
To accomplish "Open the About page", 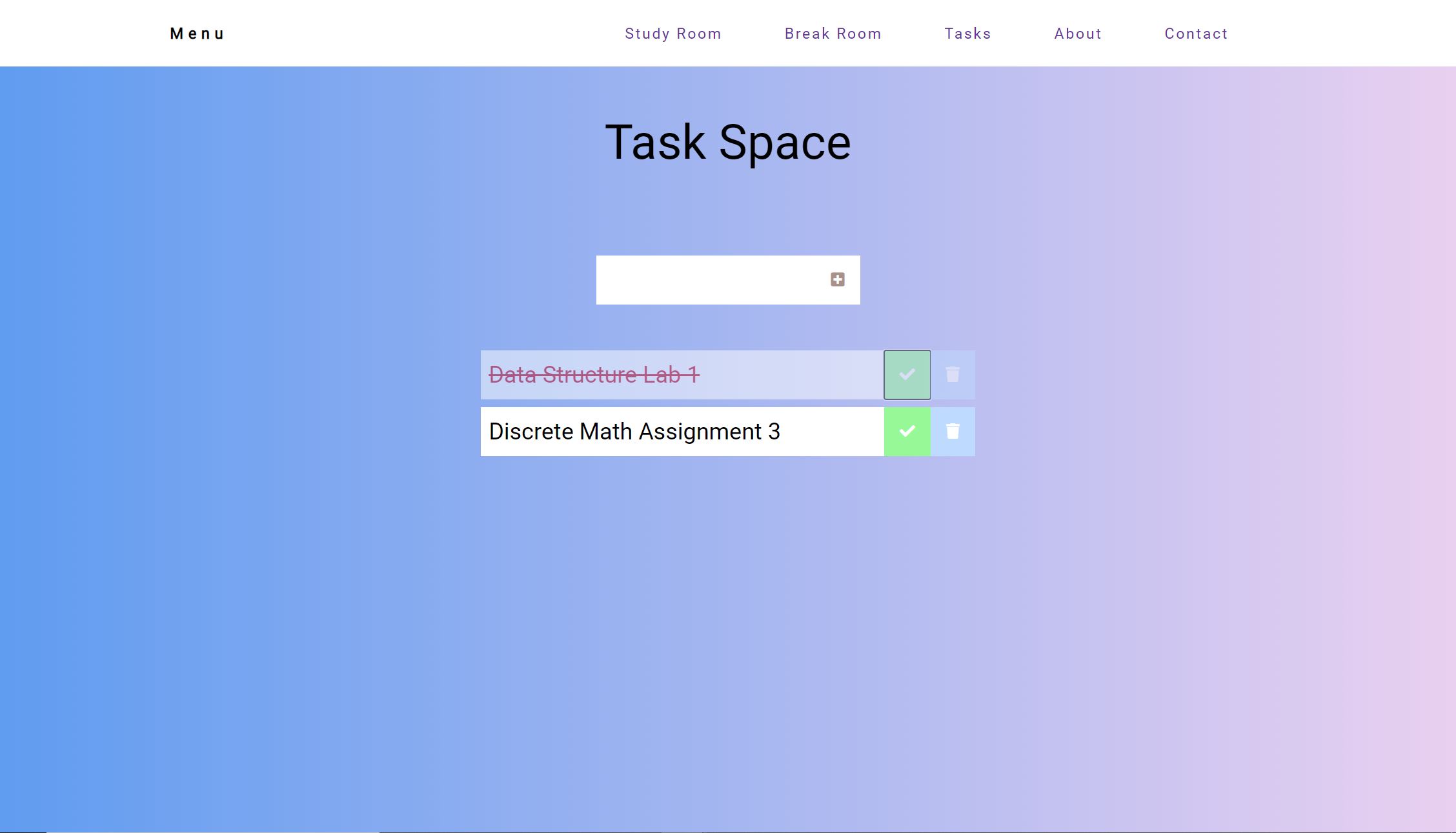I will [1078, 34].
